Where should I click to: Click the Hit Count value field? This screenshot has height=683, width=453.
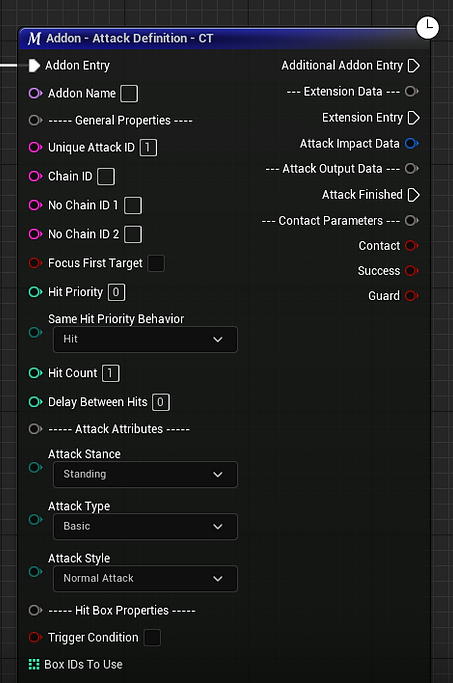coord(111,373)
